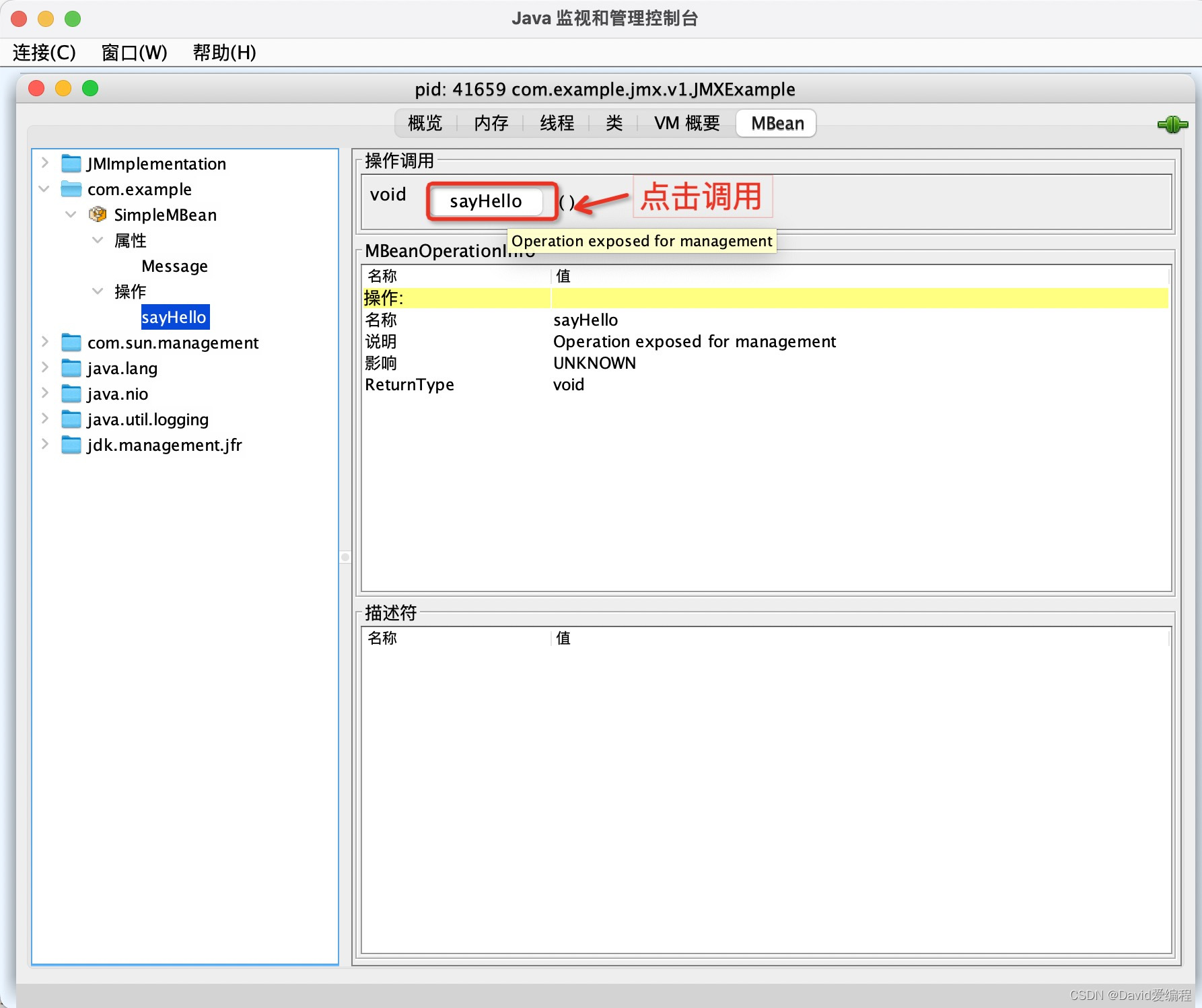The image size is (1202, 1008).
Task: Expand the JMImplementation tree node
Action: [x=44, y=163]
